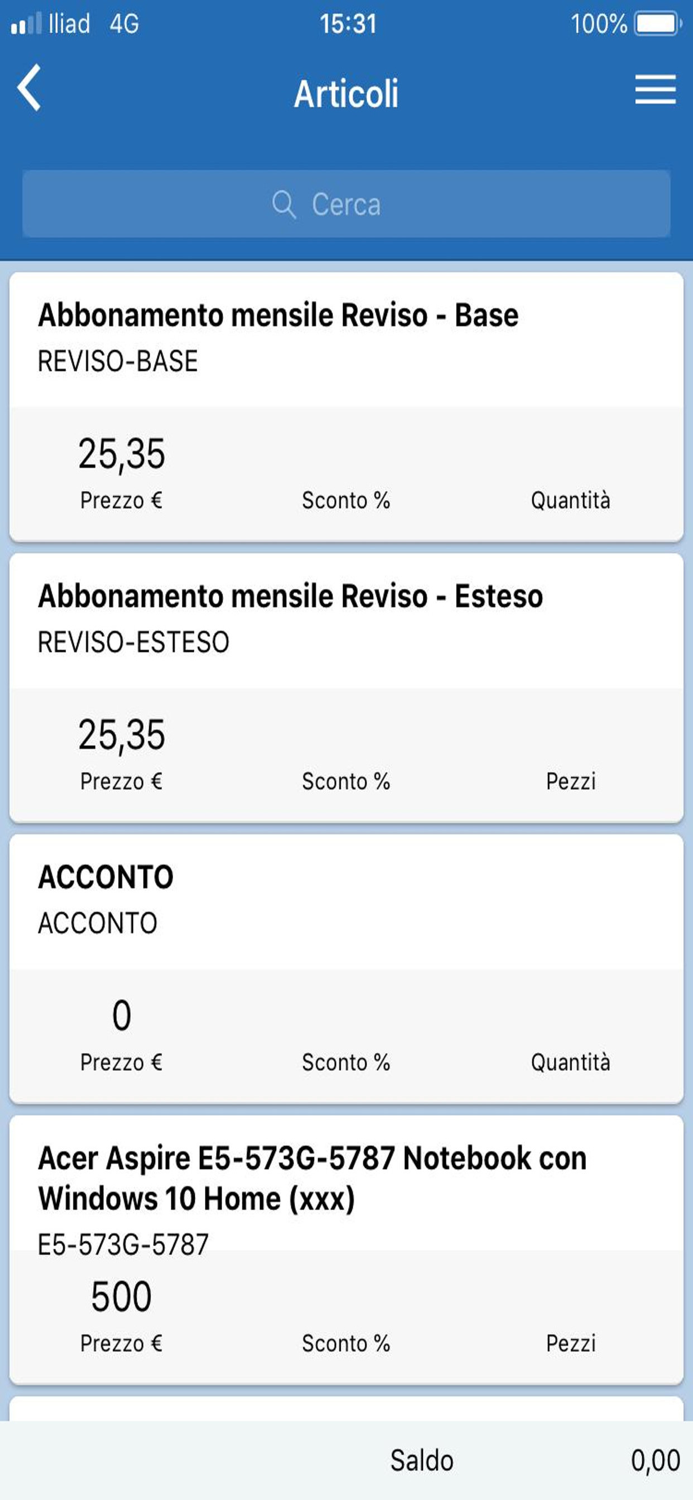Screen dimensions: 693x1500
Task: Tap the search magnifier icon
Action: (x=284, y=204)
